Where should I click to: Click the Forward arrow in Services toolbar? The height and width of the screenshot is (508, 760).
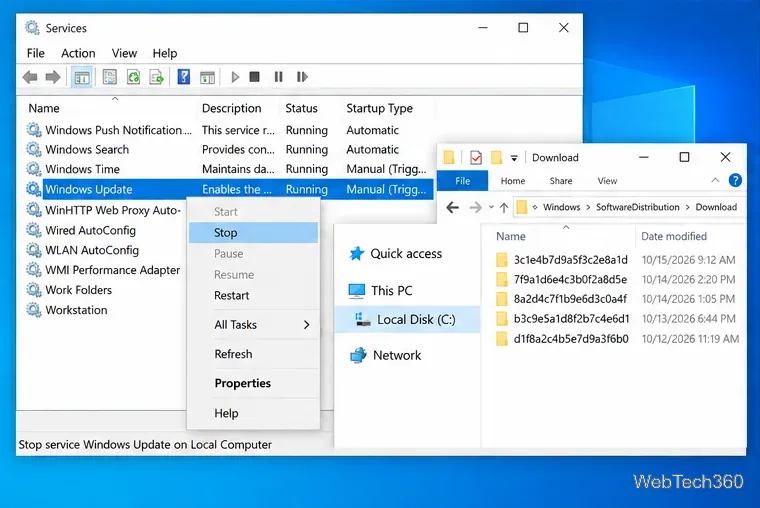[52, 77]
